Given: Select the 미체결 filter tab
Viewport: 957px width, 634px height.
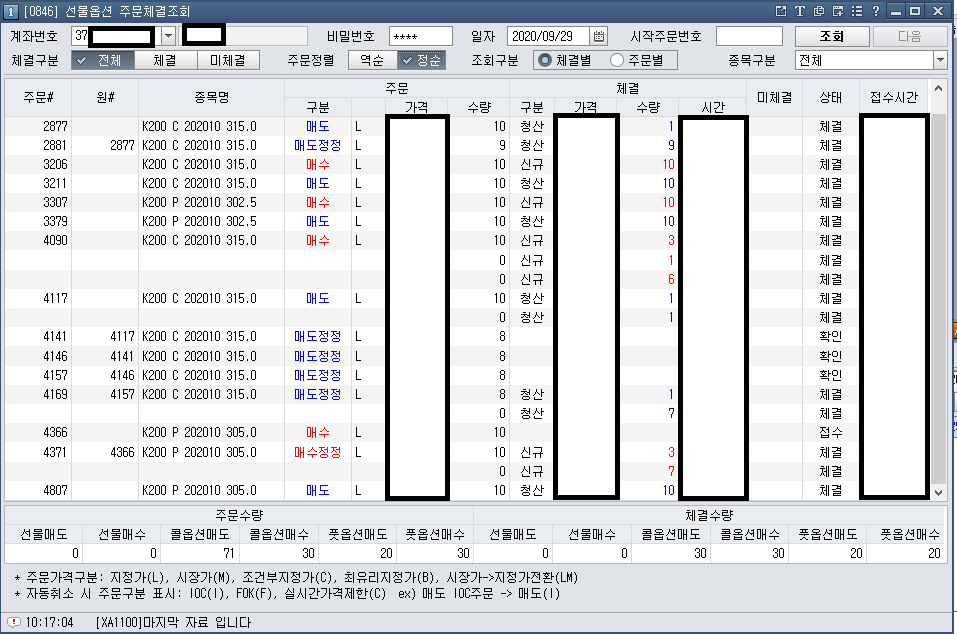Looking at the screenshot, I should [228, 60].
